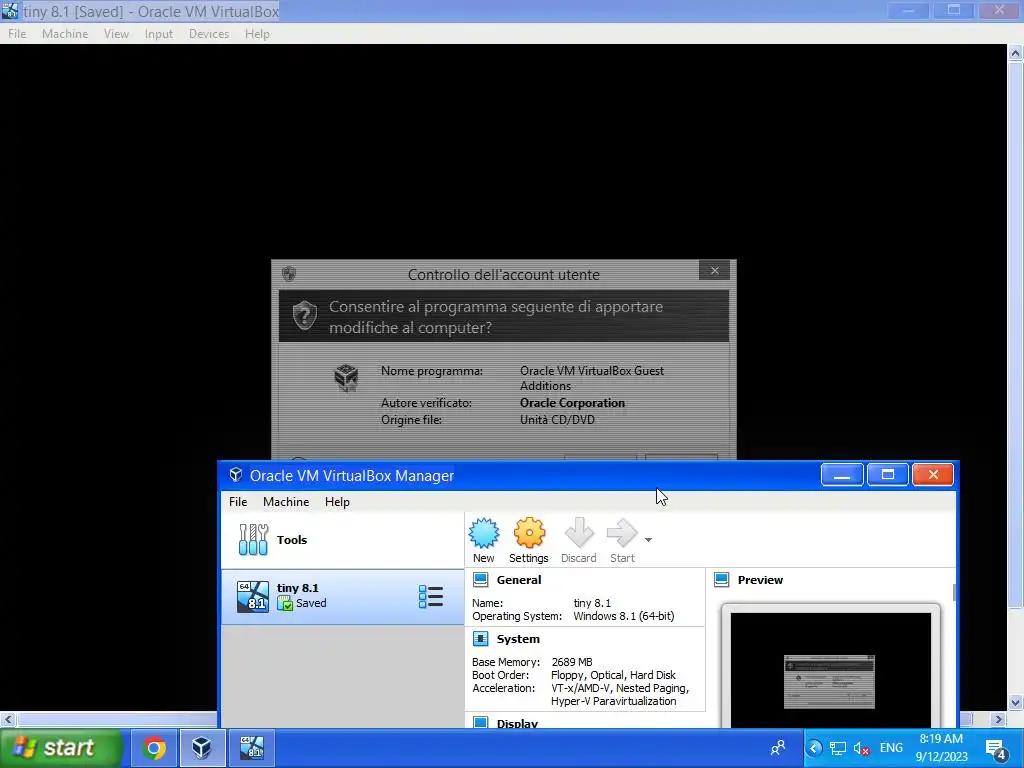
Task: Select 'Windows 8.1 (64-bit)' operating system value
Action: tap(624, 616)
